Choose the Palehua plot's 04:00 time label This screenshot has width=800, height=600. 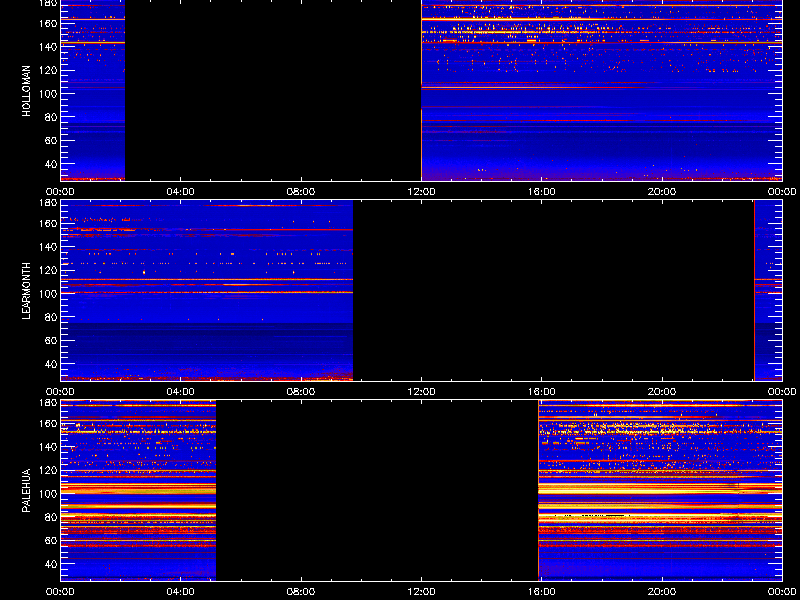pyautogui.click(x=181, y=592)
